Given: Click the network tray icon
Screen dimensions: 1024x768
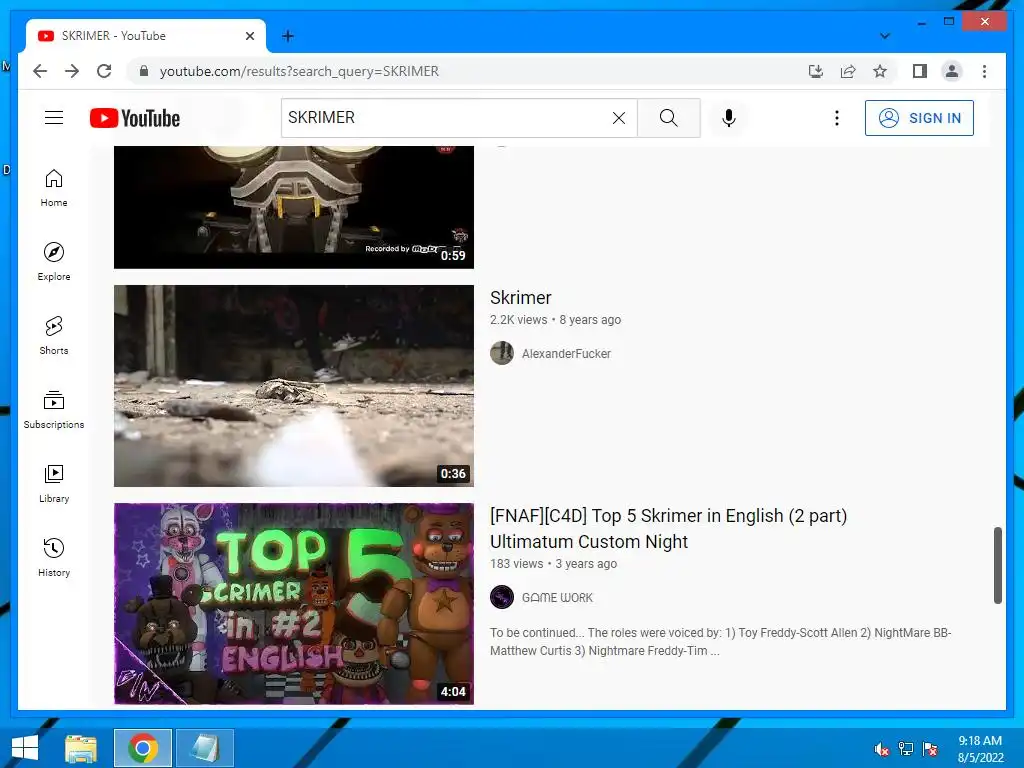Looking at the screenshot, I should [906, 749].
